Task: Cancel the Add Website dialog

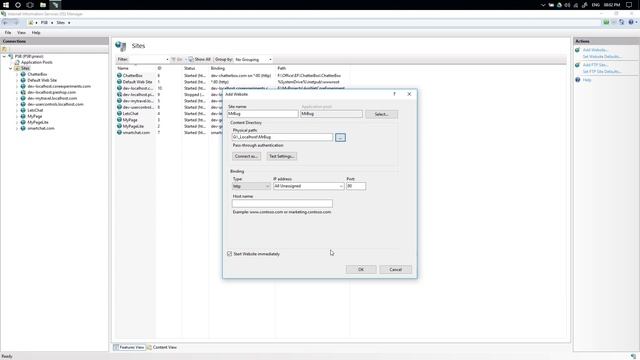Action: pos(395,269)
